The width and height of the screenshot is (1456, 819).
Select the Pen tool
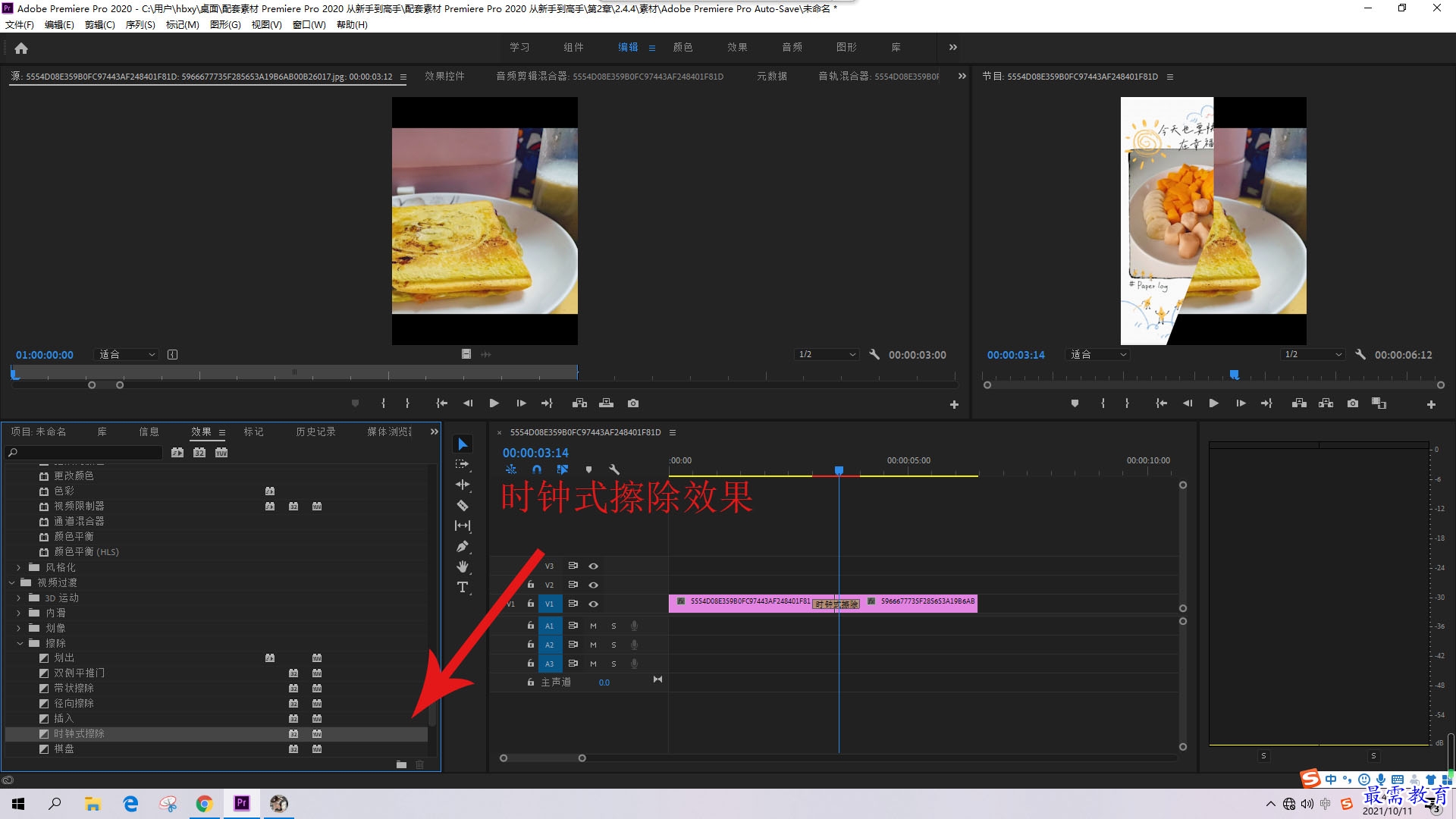463,546
